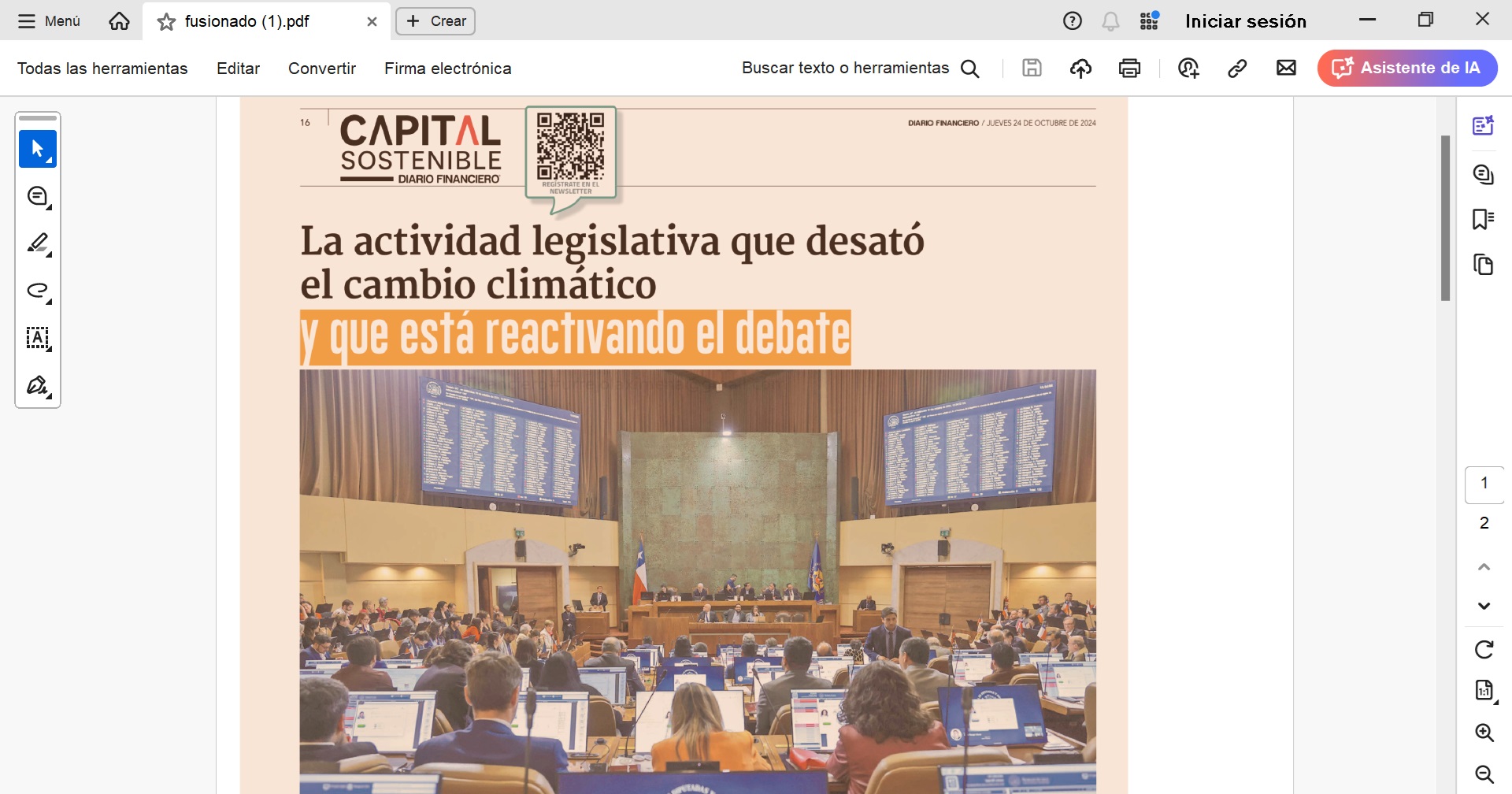Open the comments list panel
The height and width of the screenshot is (794, 1512).
[x=1484, y=174]
